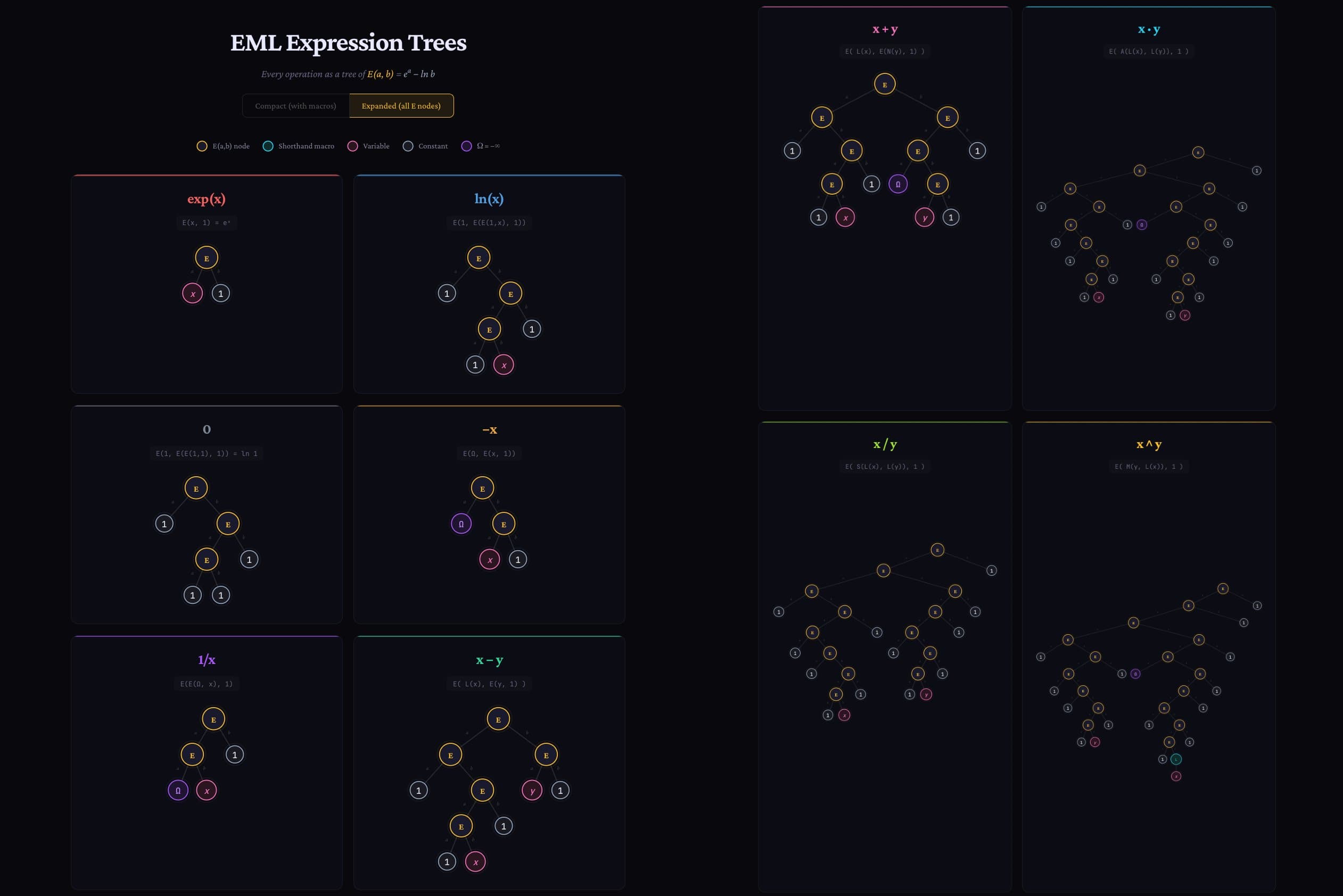1343x896 pixels.
Task: Click the Constant legend circle
Action: coord(408,146)
